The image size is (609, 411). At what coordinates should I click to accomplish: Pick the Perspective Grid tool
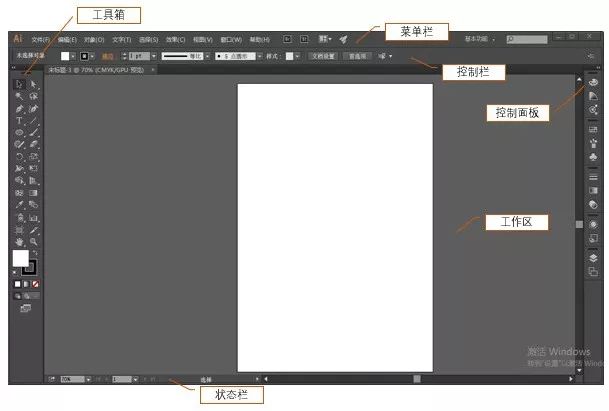click(x=33, y=181)
